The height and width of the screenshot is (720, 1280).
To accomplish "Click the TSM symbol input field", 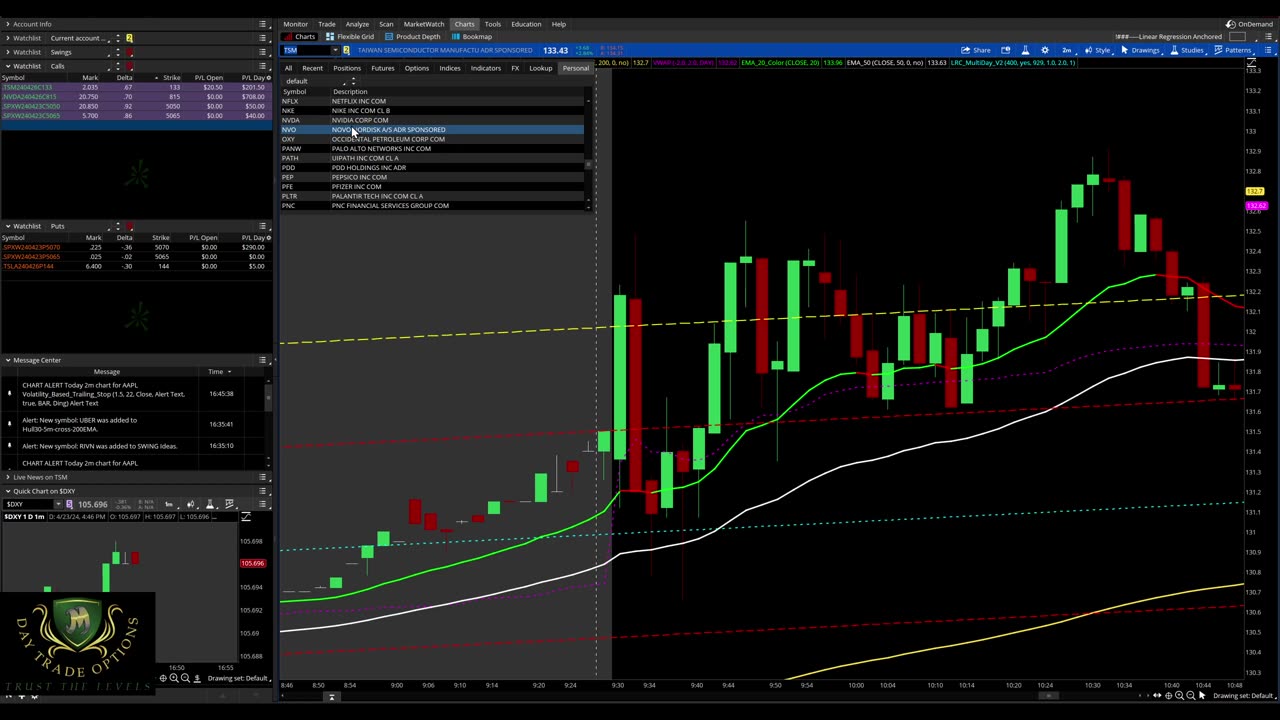I will pos(306,50).
